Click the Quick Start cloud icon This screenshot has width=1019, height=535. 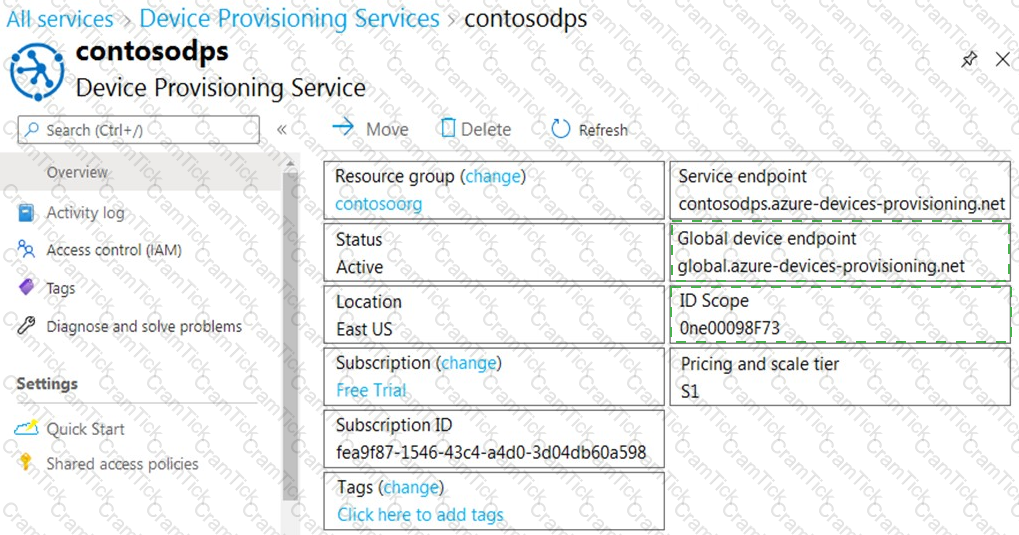tap(26, 428)
